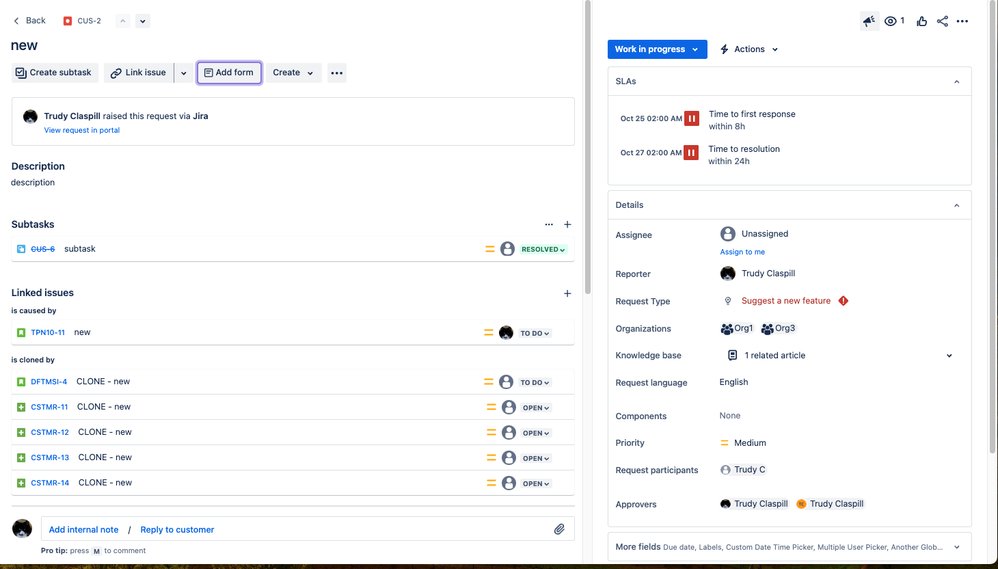Add a linked issue with plus icon
The height and width of the screenshot is (569, 998).
tap(567, 293)
